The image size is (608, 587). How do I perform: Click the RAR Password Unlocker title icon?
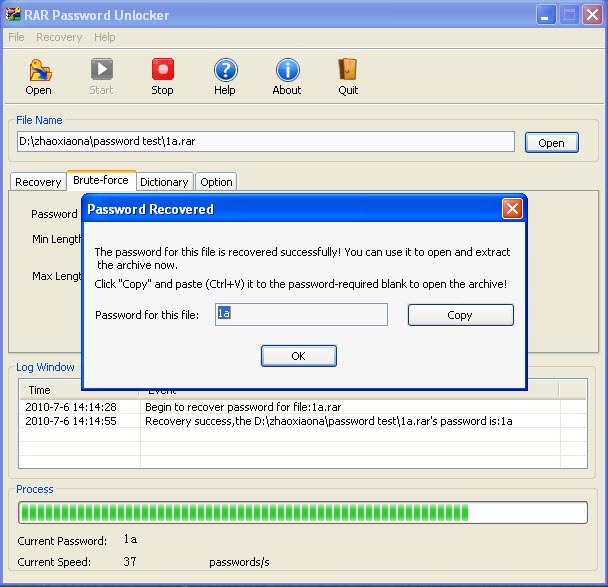pyautogui.click(x=13, y=15)
